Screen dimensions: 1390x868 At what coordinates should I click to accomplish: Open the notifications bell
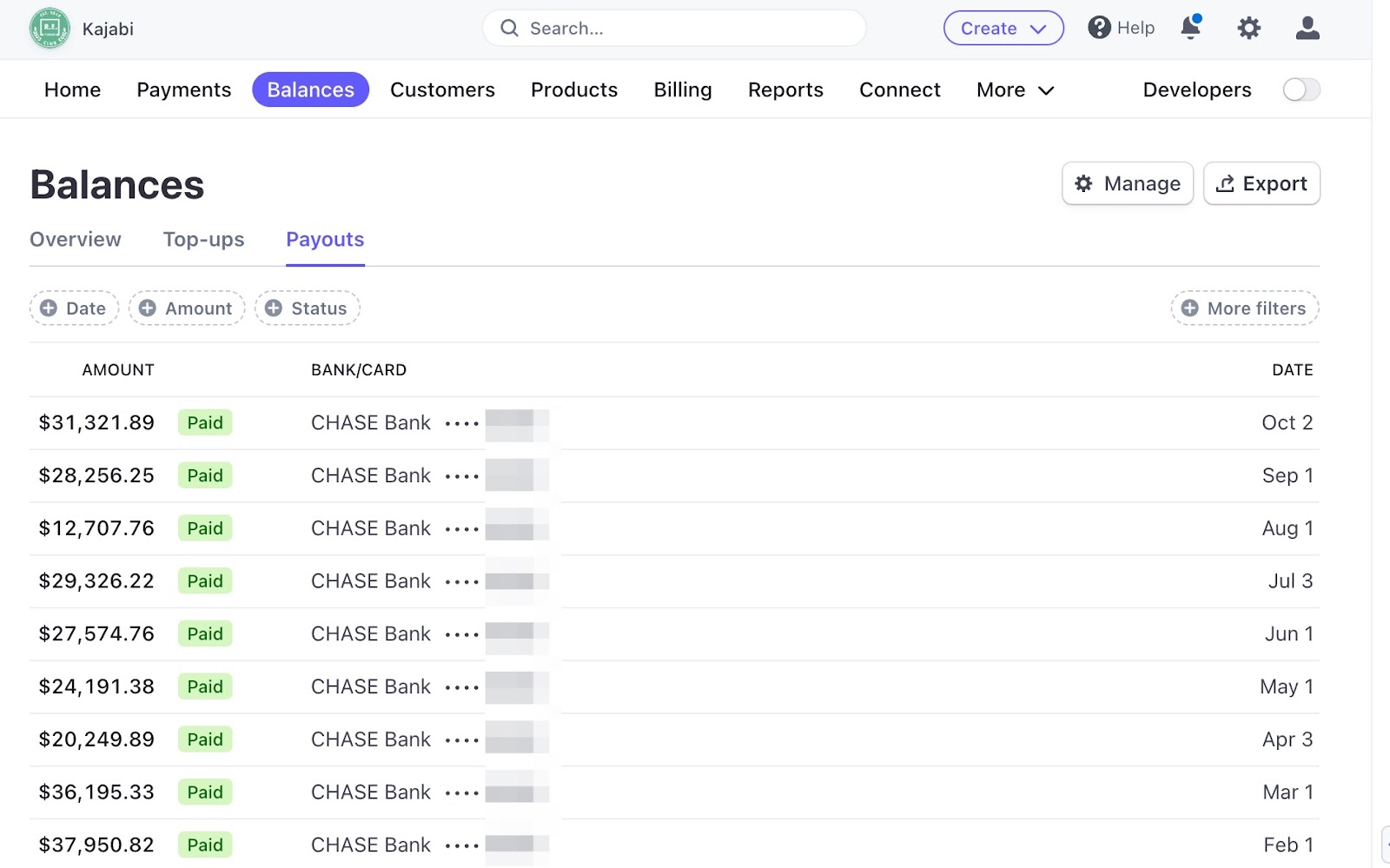[x=1190, y=28]
